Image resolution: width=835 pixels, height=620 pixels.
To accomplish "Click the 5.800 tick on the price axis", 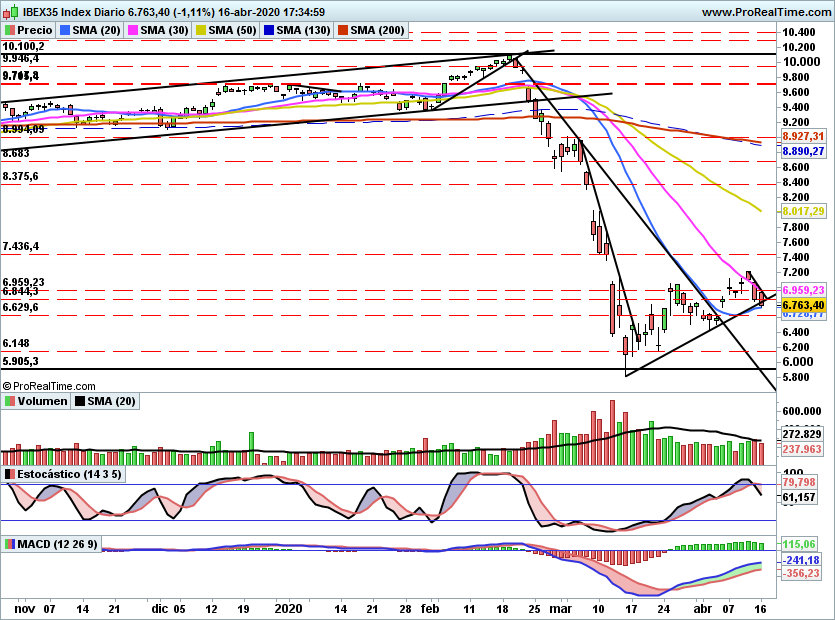I will pyautogui.click(x=797, y=377).
